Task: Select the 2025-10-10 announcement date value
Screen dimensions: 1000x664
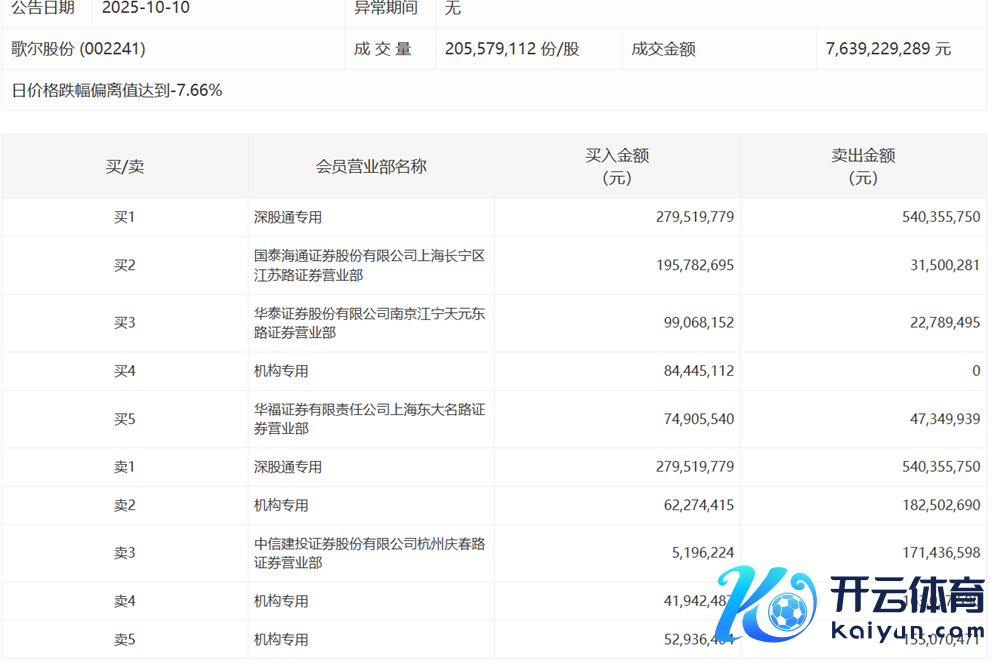Action: pos(146,8)
